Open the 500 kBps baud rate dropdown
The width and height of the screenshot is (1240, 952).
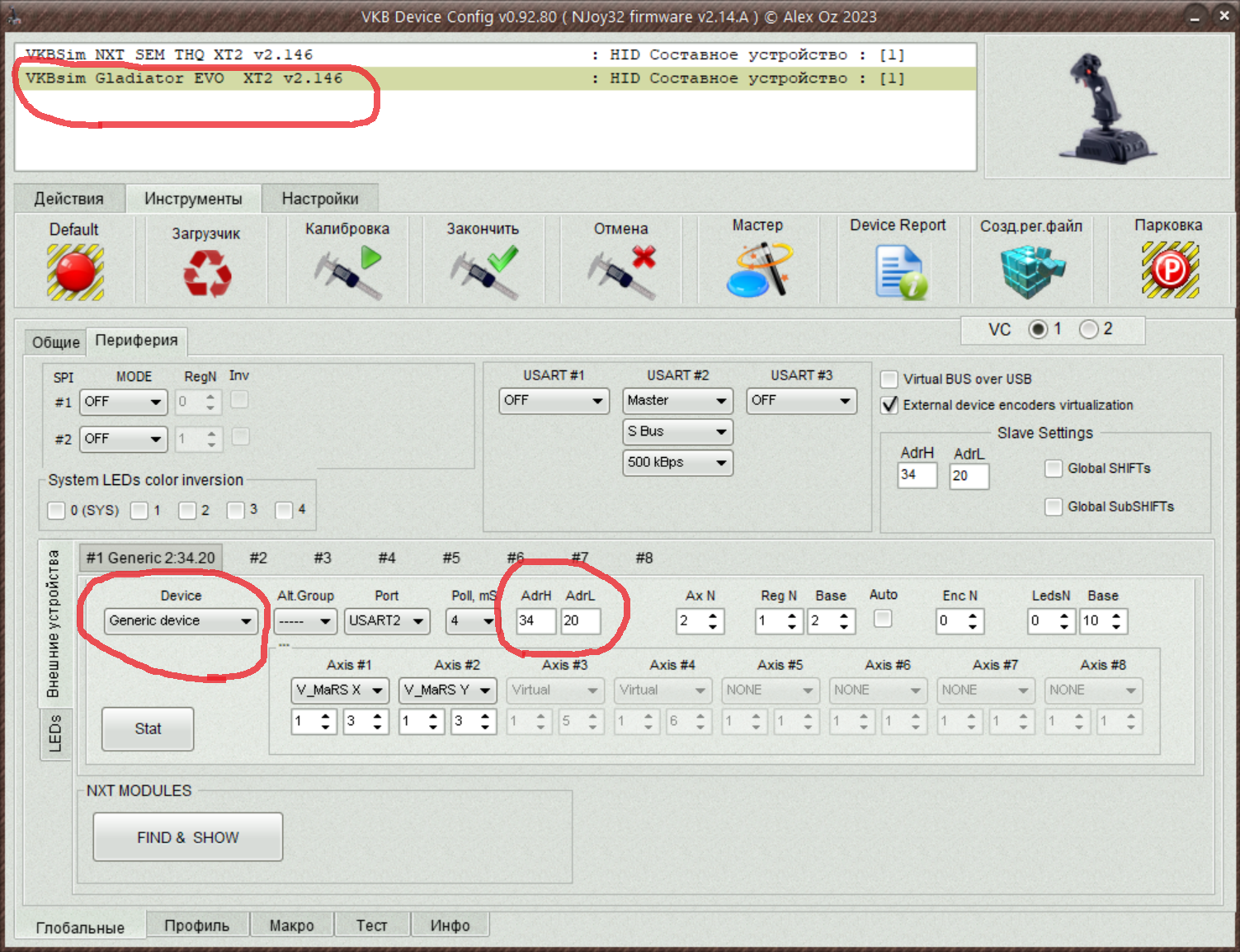tap(677, 463)
